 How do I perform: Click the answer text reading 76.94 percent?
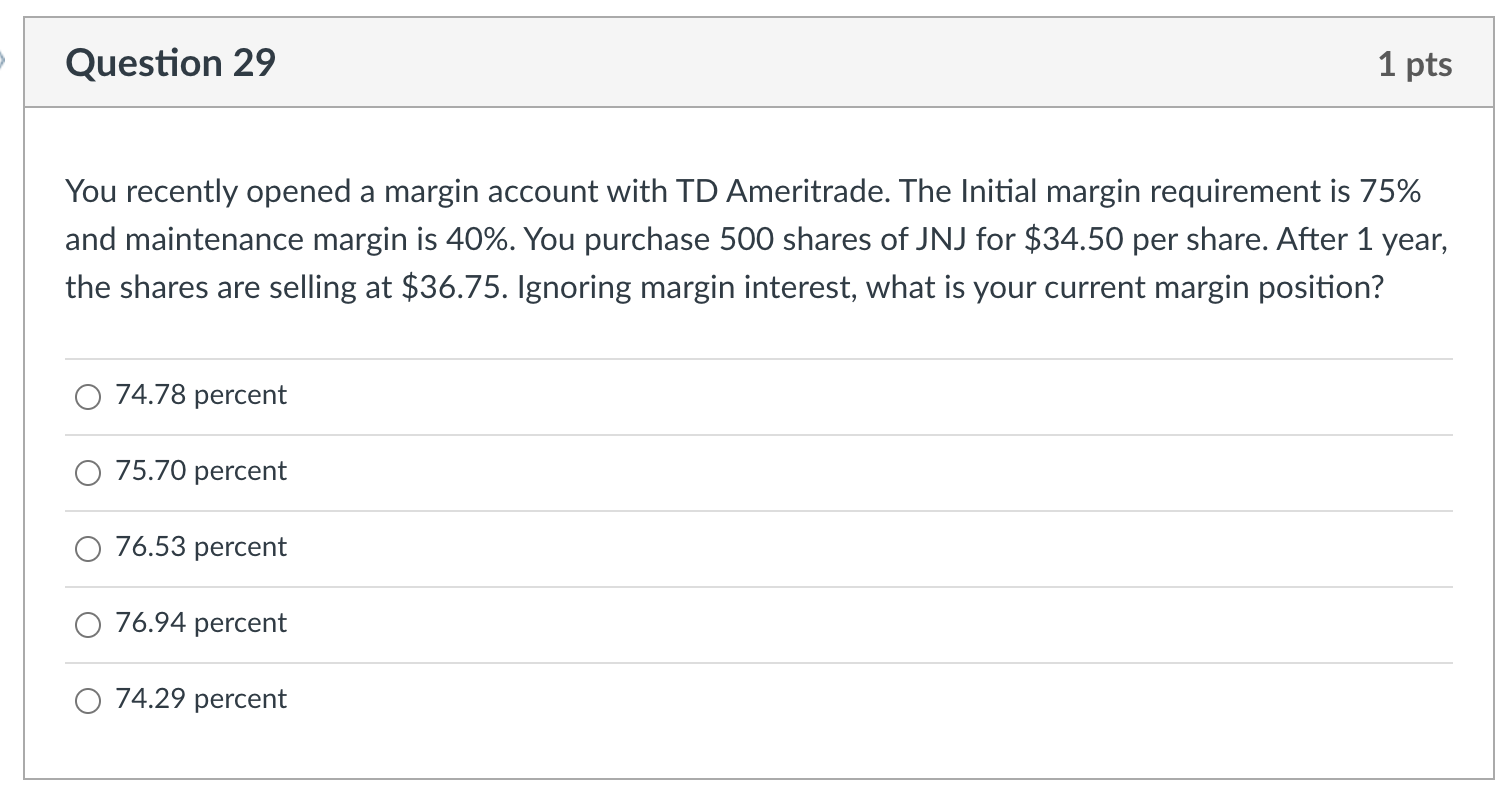[x=199, y=623]
